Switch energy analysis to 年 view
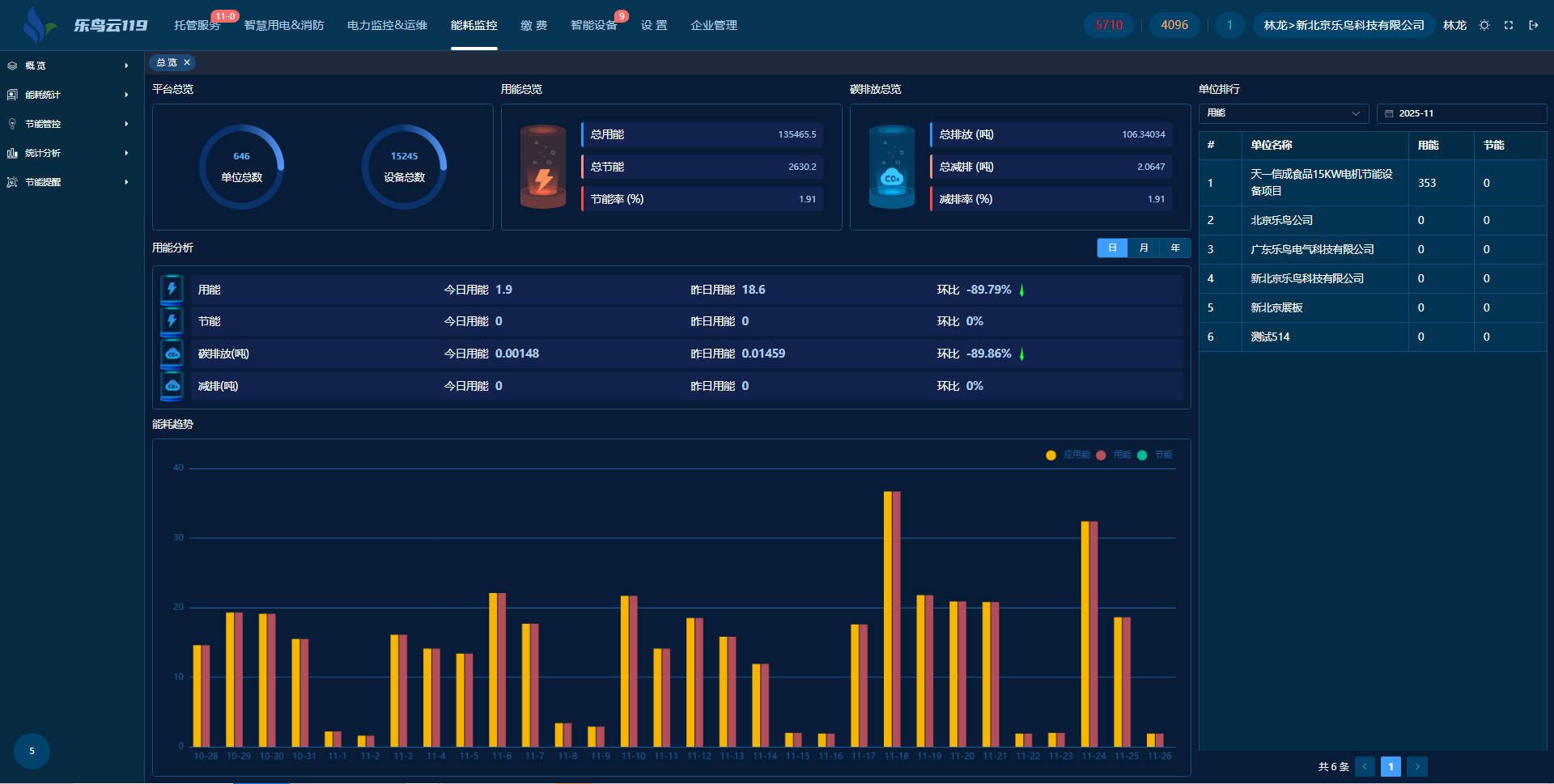The width and height of the screenshot is (1554, 784). tap(1175, 248)
